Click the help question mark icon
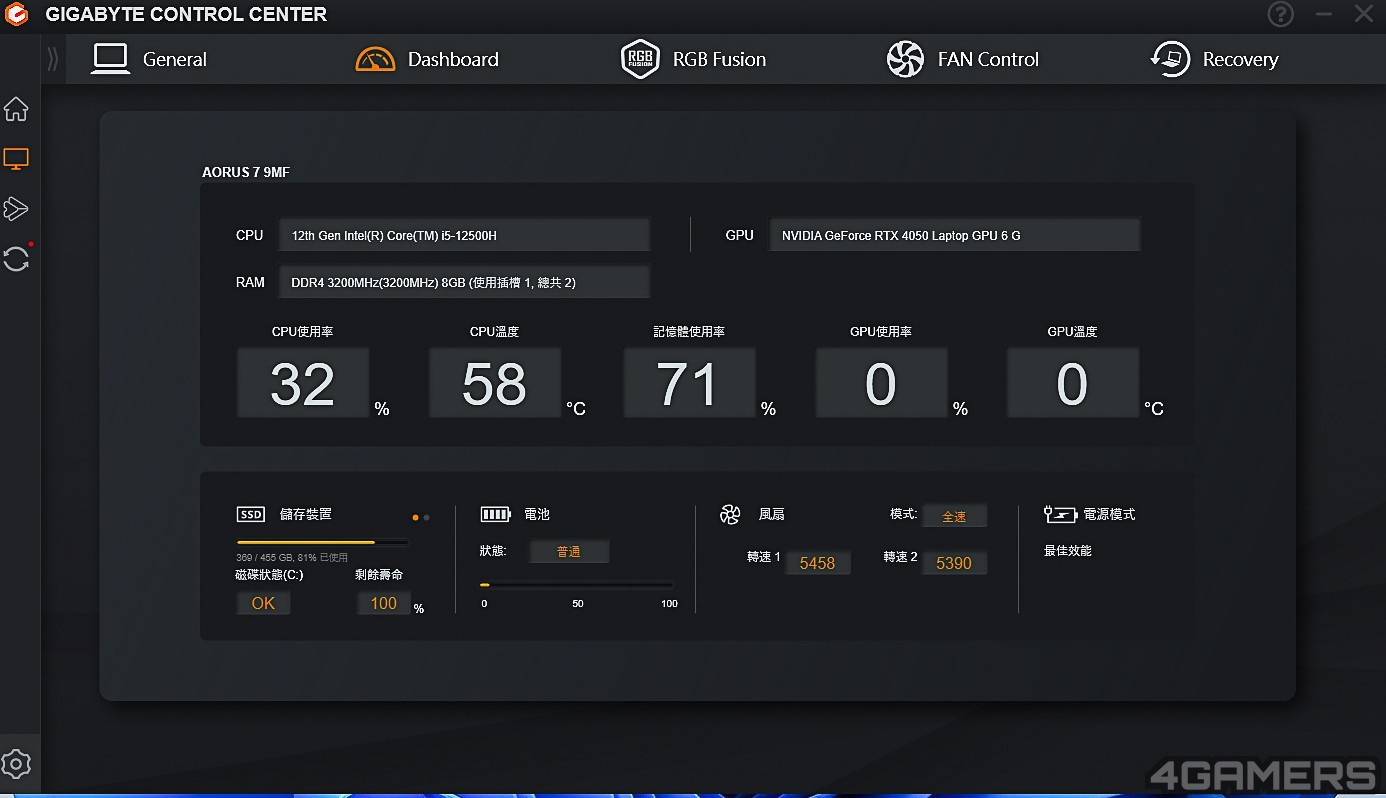 [x=1280, y=14]
